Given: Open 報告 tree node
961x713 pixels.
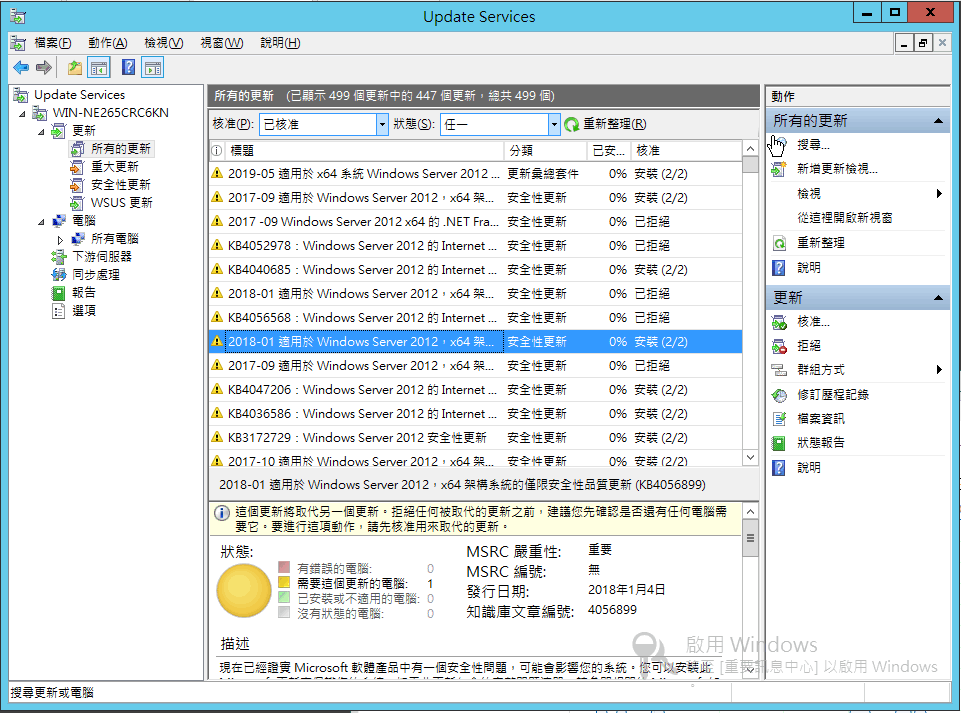Looking at the screenshot, I should pyautogui.click(x=84, y=292).
